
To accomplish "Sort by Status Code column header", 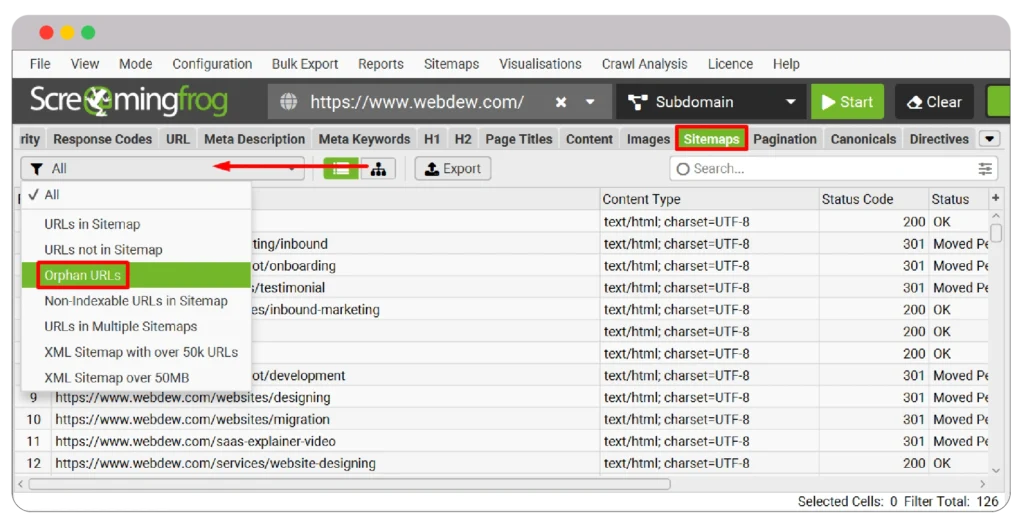I will 874,199.
